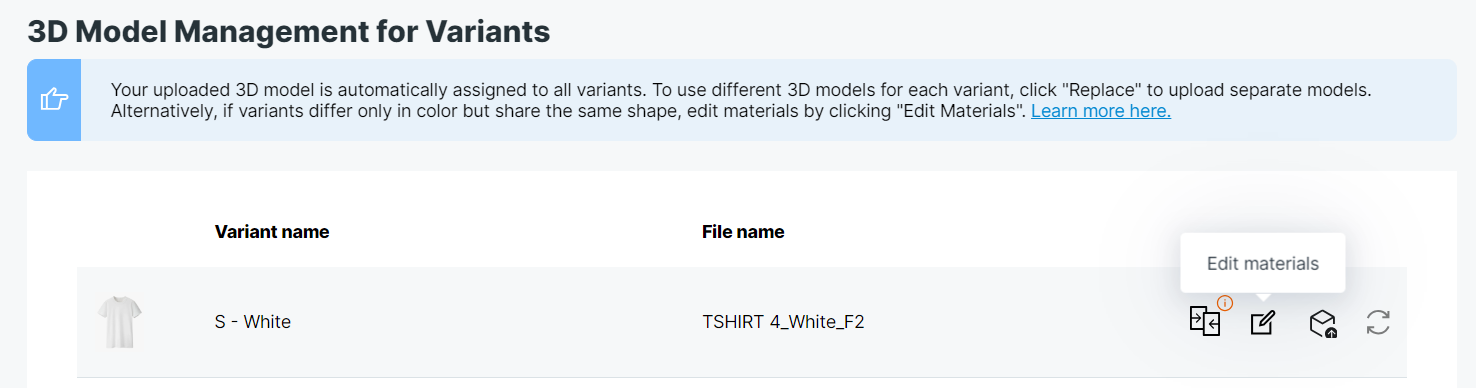Click the replace 3D model cube icon
This screenshot has height=388, width=1476.
point(1323,322)
